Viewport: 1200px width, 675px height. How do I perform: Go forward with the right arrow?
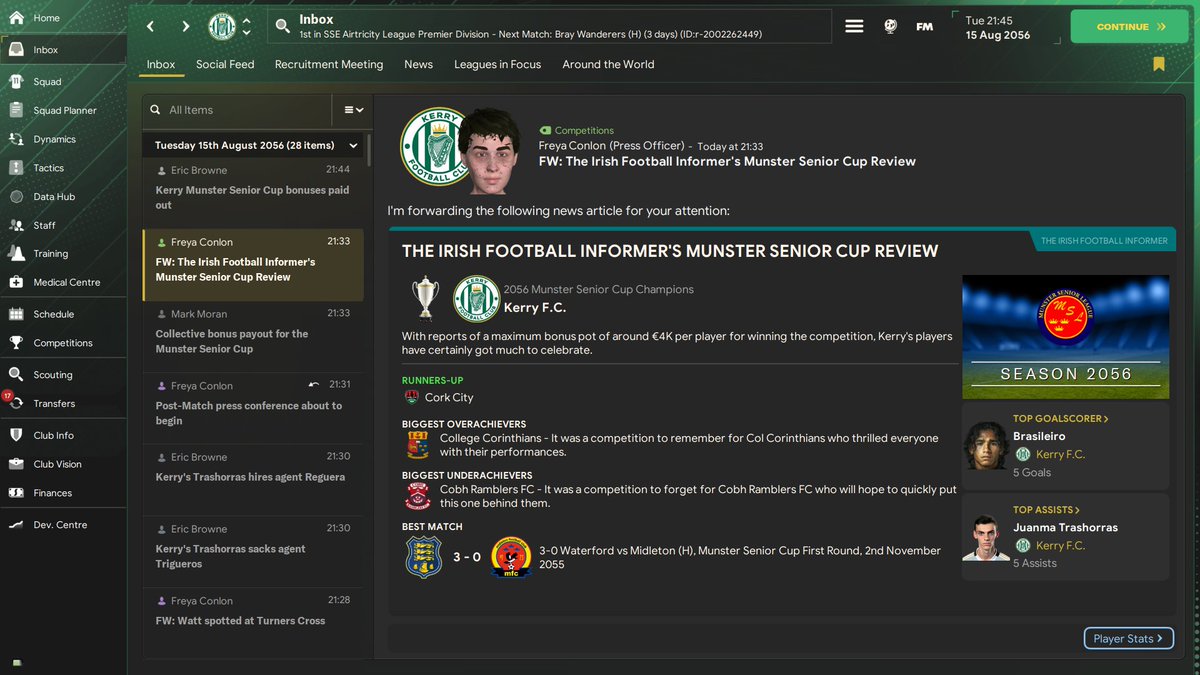click(186, 26)
